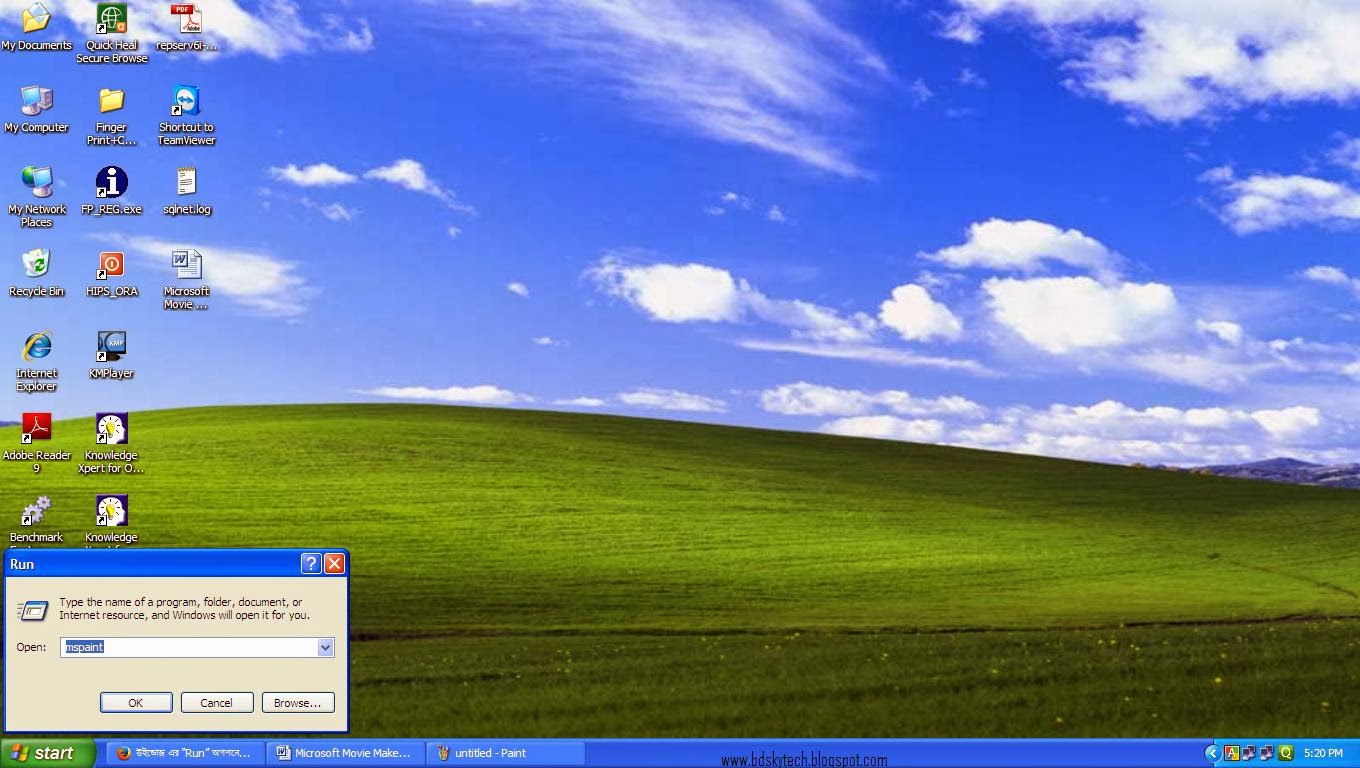Select Microsoft Movie document icon
1360x768 pixels.
click(x=186, y=279)
